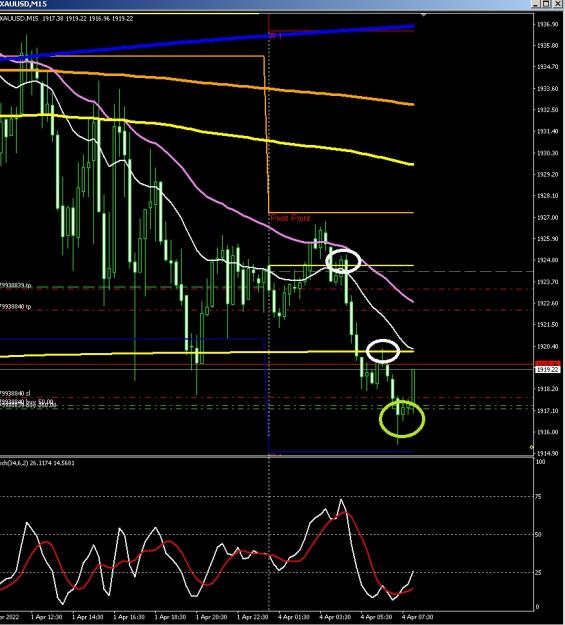
Task: Click time axis label 1 Apr 20:30
Action: click(212, 617)
